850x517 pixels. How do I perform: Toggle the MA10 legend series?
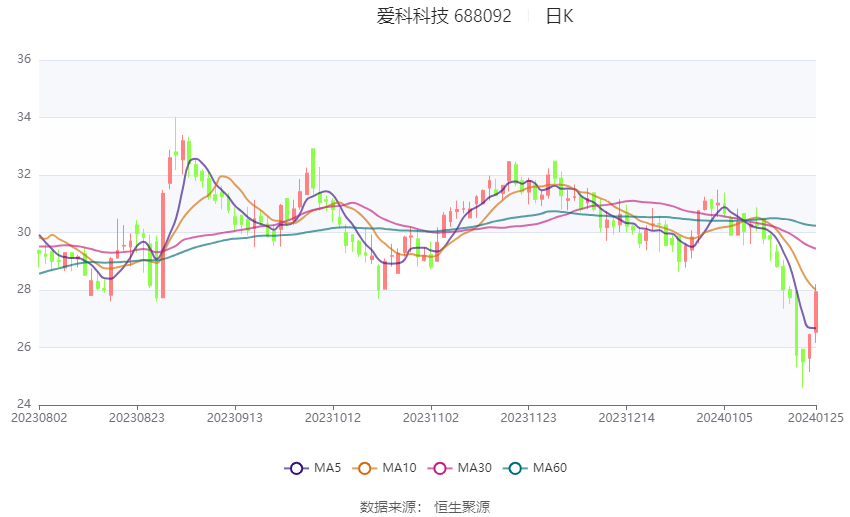pyautogui.click(x=384, y=468)
